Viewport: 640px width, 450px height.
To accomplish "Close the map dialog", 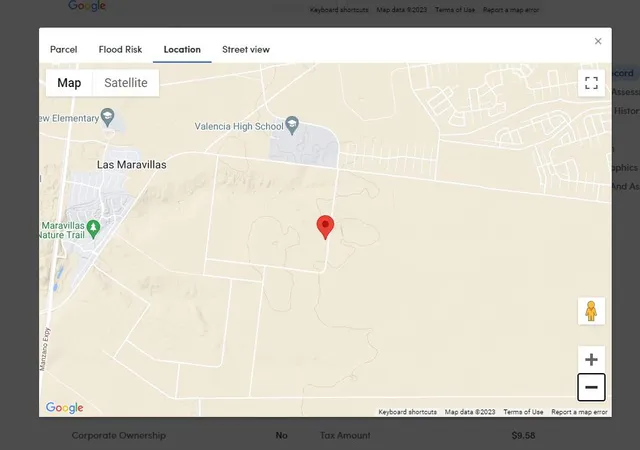I will 598,41.
